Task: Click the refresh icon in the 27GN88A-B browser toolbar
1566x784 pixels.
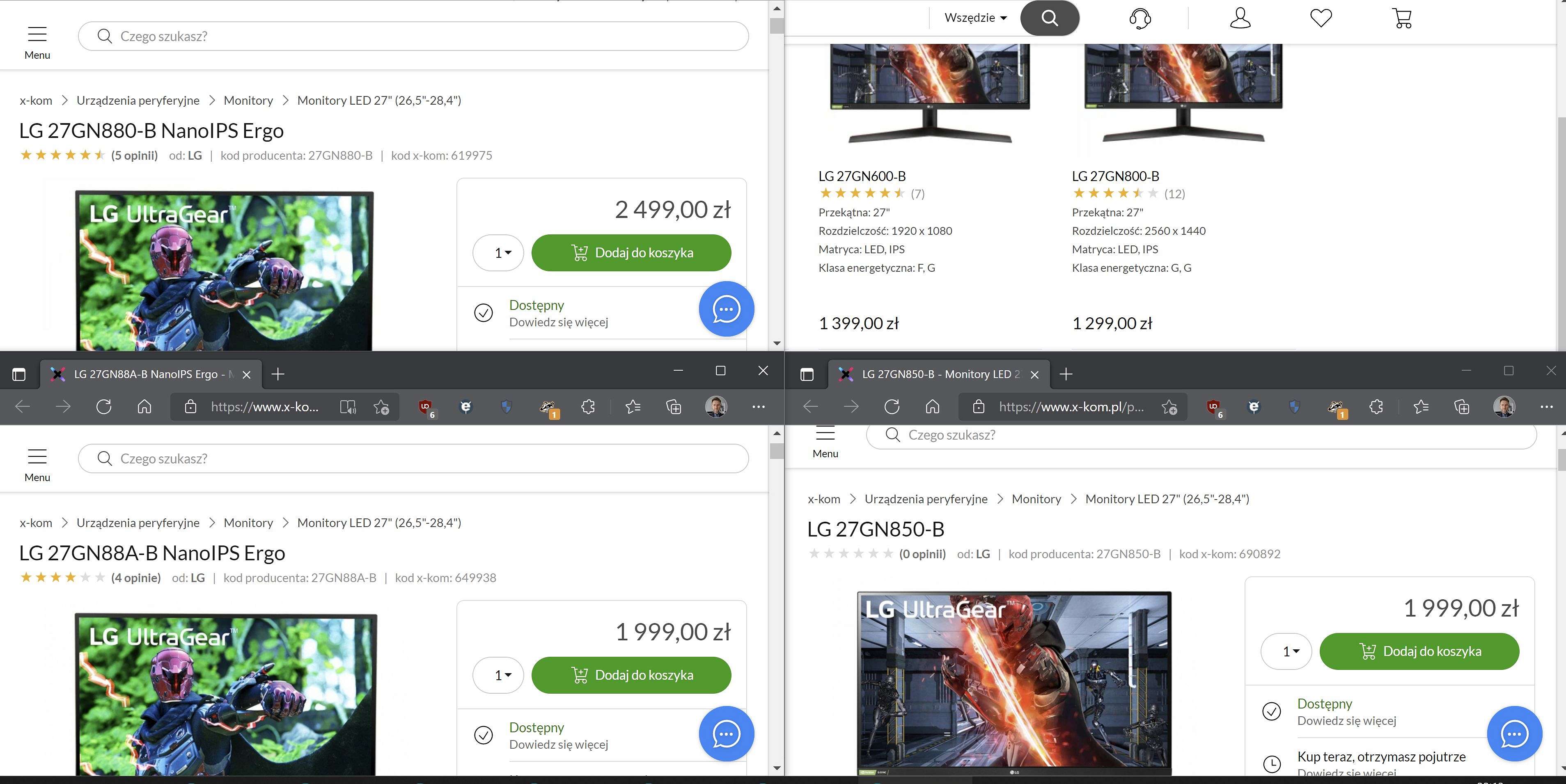Action: (x=104, y=407)
